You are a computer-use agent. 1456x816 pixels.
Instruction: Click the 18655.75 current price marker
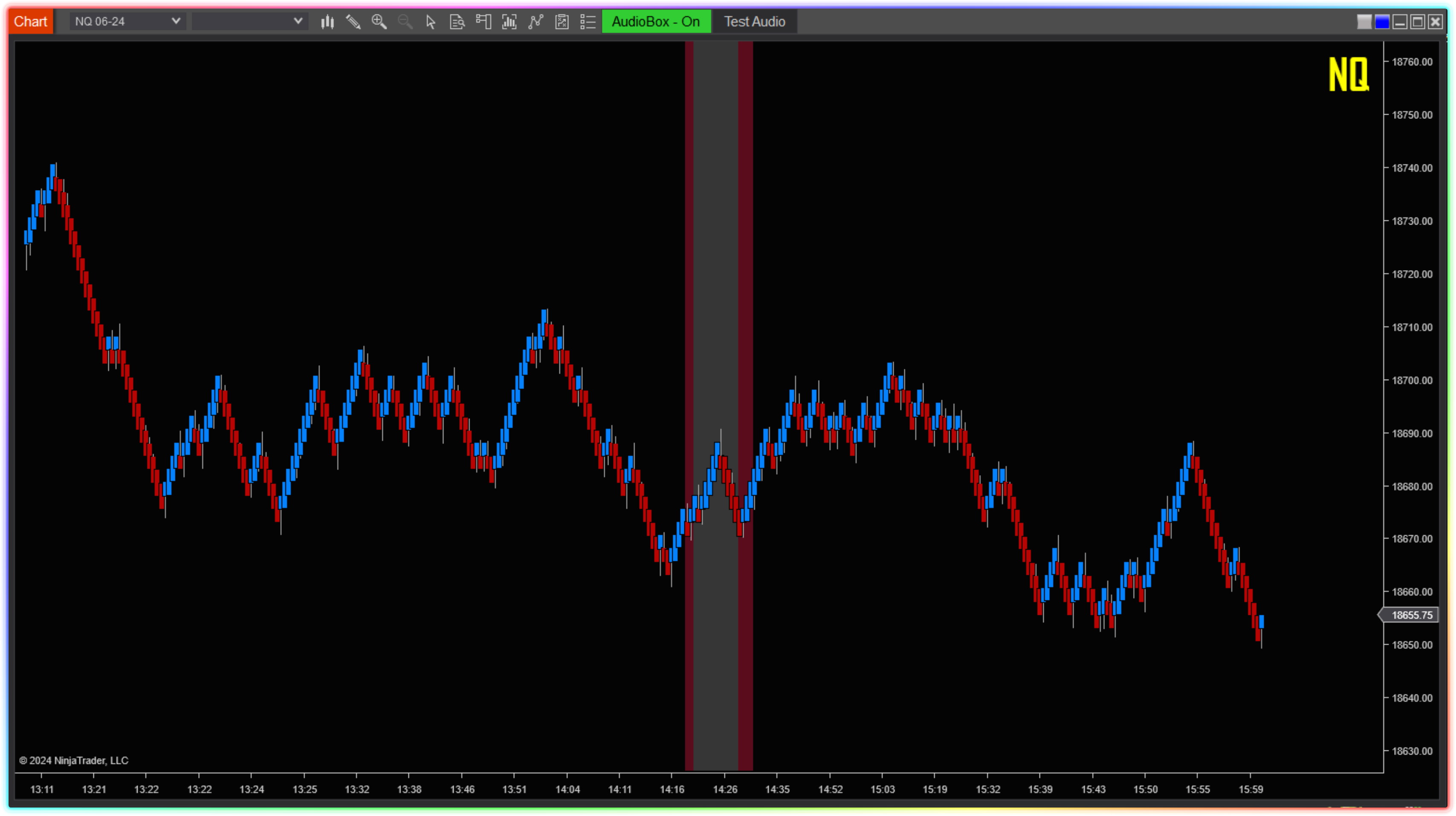coord(1411,615)
